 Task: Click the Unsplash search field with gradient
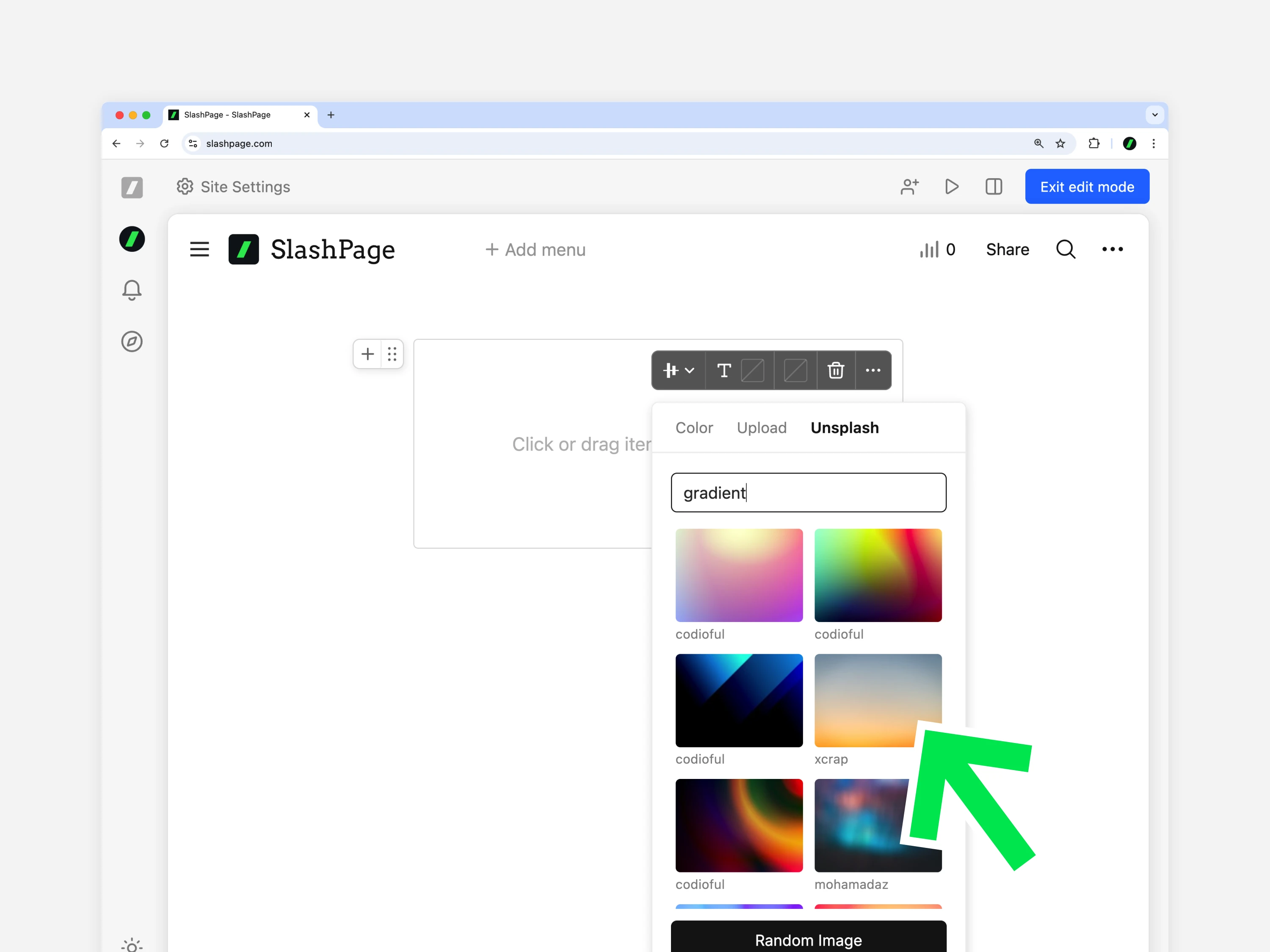(x=809, y=493)
